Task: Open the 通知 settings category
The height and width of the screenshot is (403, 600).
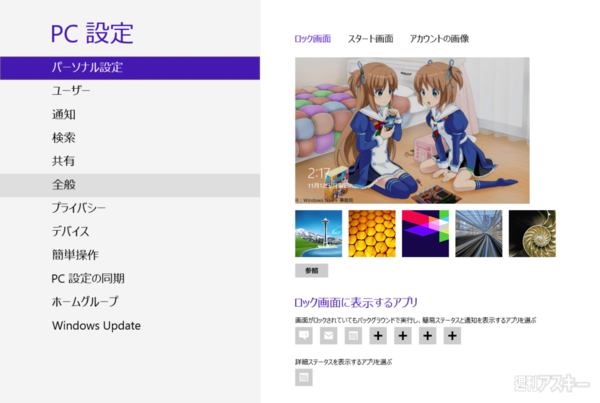Action: click(x=130, y=114)
